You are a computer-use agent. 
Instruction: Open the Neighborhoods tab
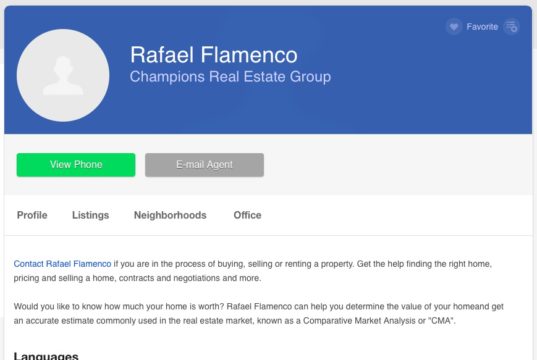[170, 215]
